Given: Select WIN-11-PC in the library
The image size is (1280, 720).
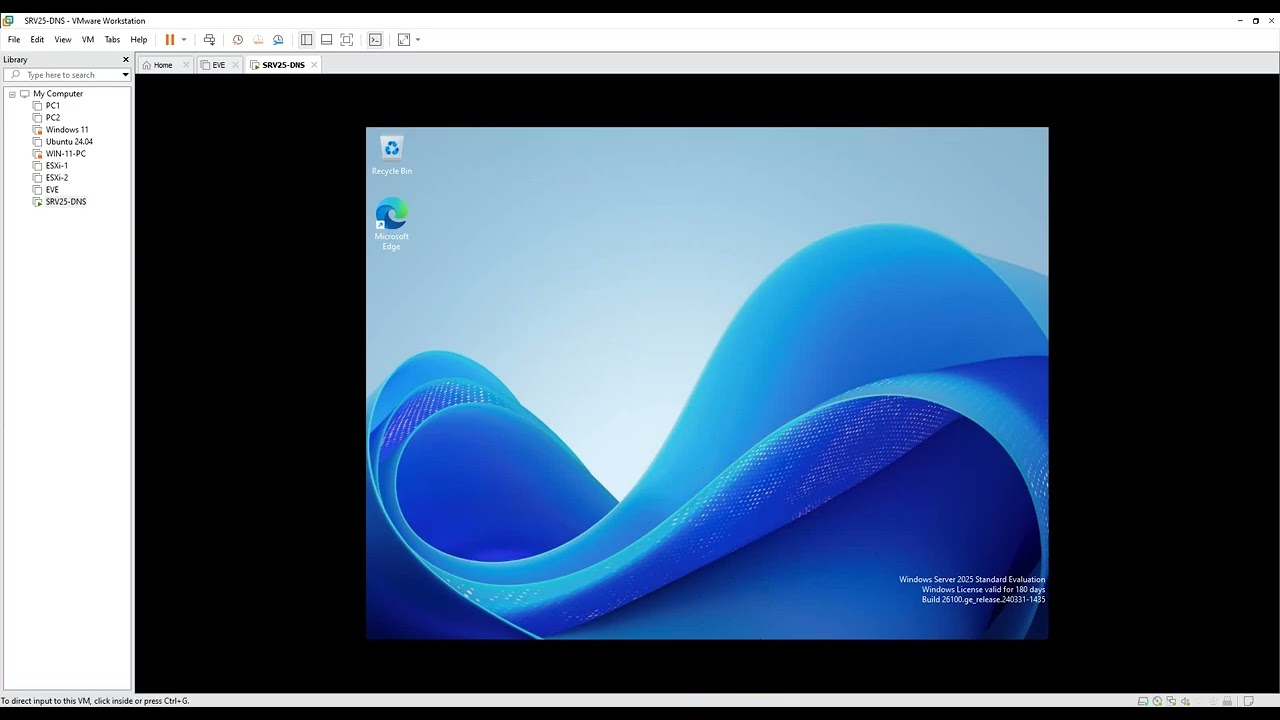Looking at the screenshot, I should point(66,154).
